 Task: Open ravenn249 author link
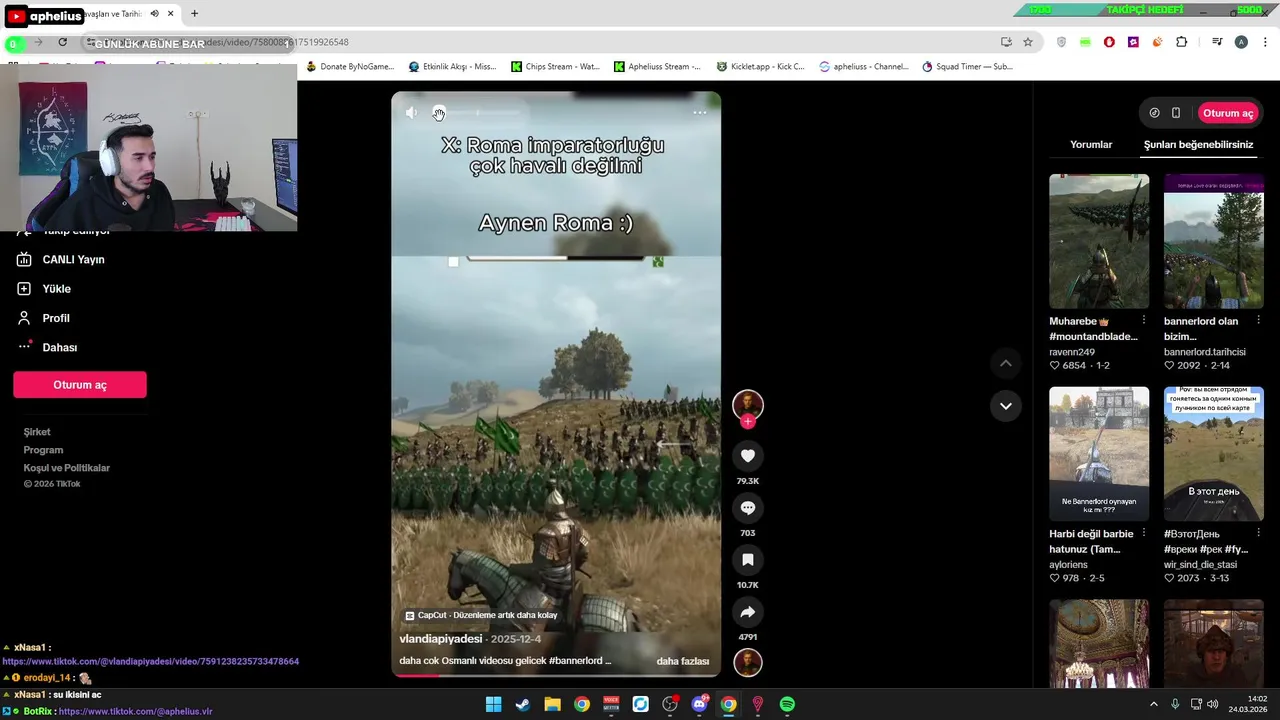[x=1072, y=352]
